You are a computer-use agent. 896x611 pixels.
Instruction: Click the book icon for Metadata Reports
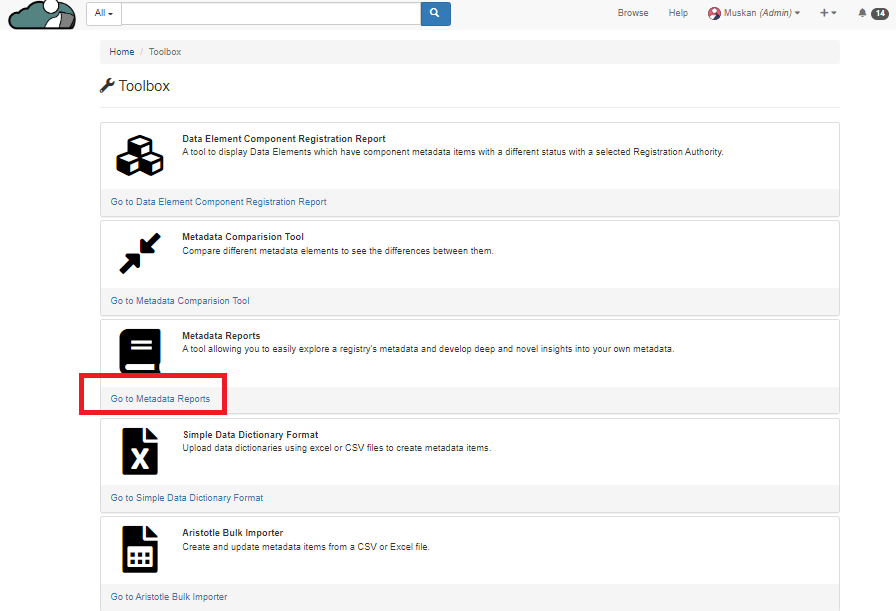tap(139, 352)
